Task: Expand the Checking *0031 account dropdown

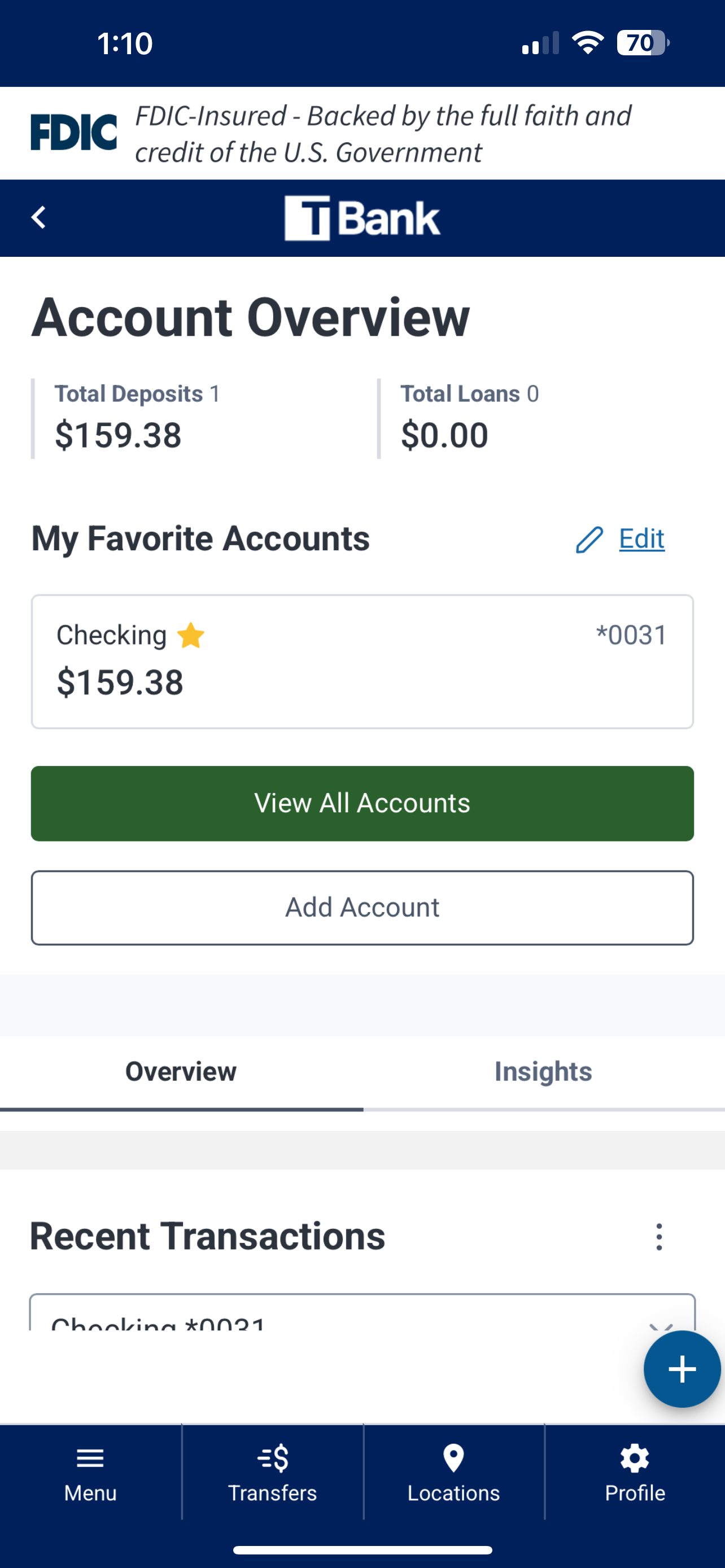Action: (x=362, y=1312)
